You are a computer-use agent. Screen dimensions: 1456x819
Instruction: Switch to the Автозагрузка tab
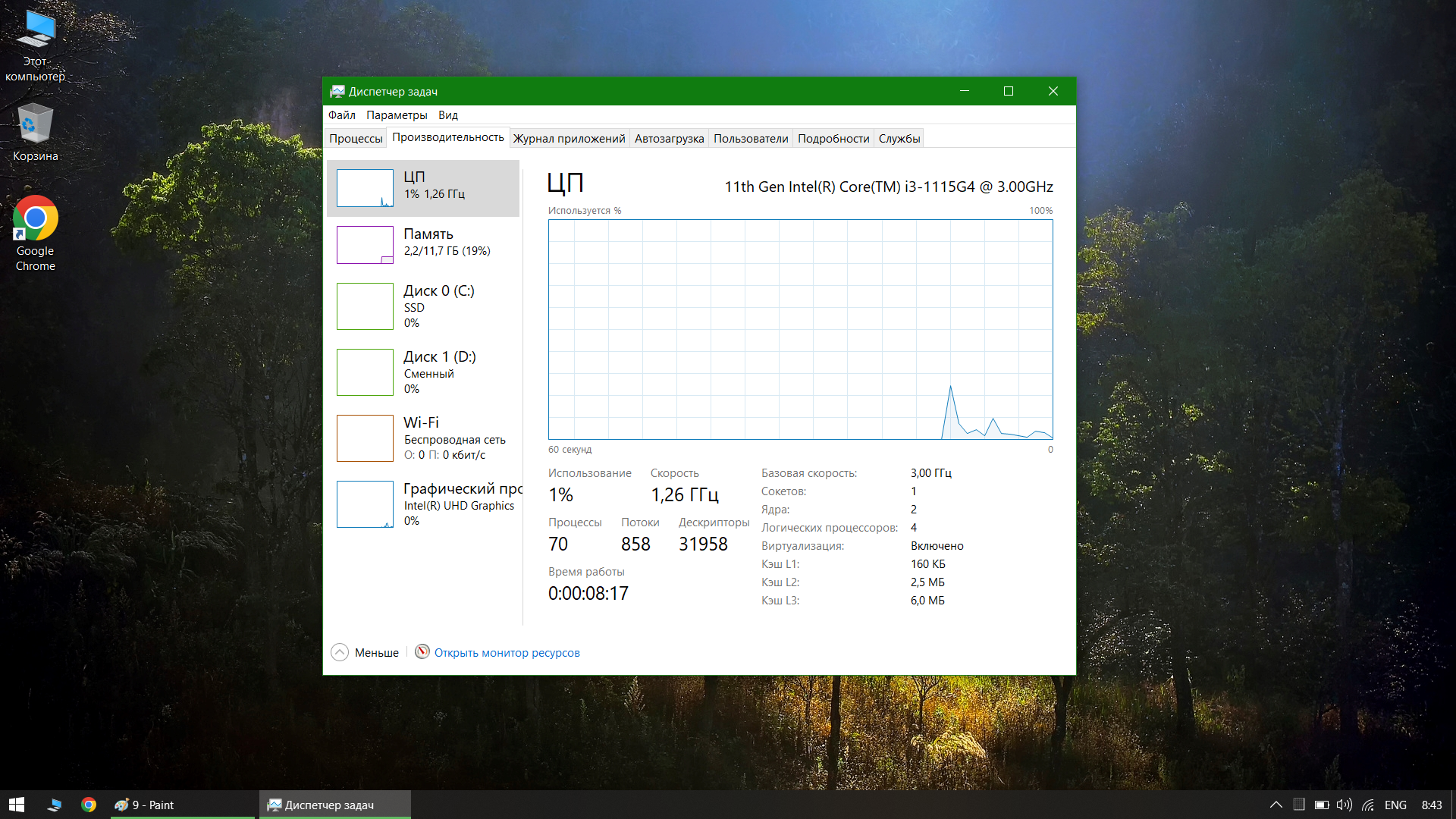point(669,139)
